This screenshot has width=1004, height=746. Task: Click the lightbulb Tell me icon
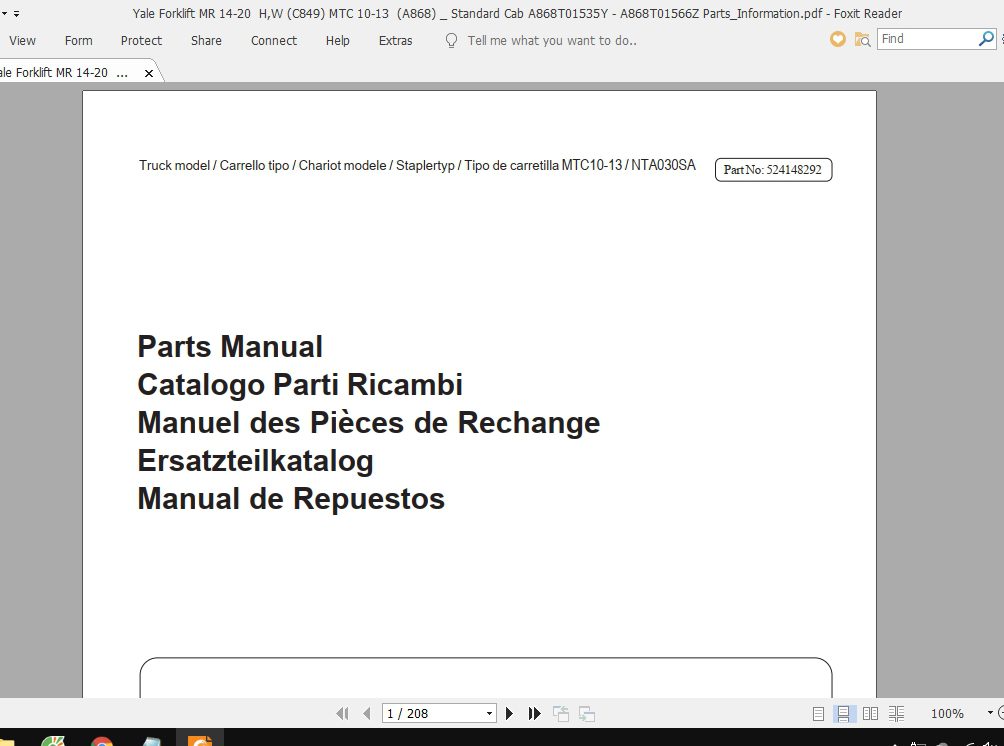click(451, 40)
